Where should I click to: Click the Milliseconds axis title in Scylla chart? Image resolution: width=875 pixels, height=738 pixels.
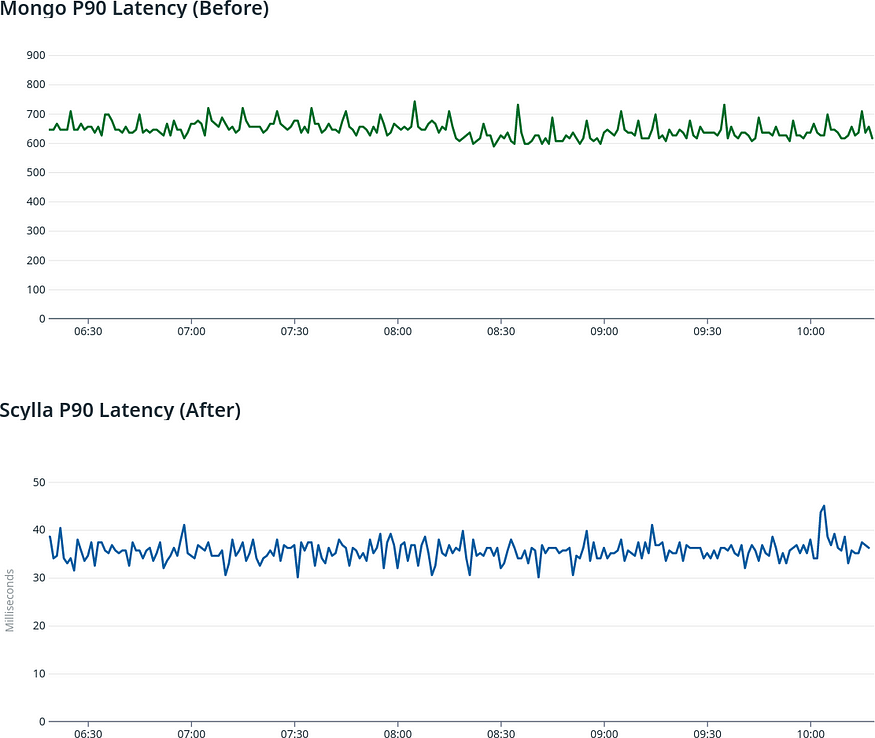(x=9, y=601)
